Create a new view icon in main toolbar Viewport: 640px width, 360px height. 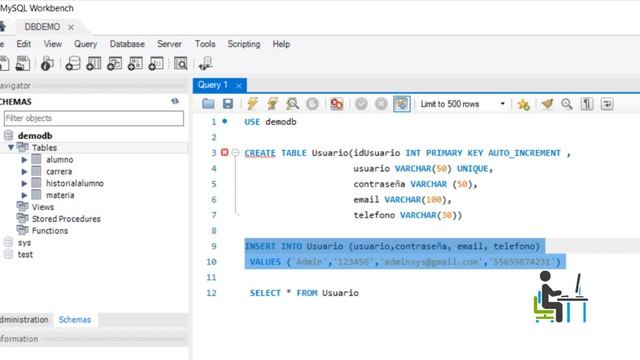click(114, 64)
